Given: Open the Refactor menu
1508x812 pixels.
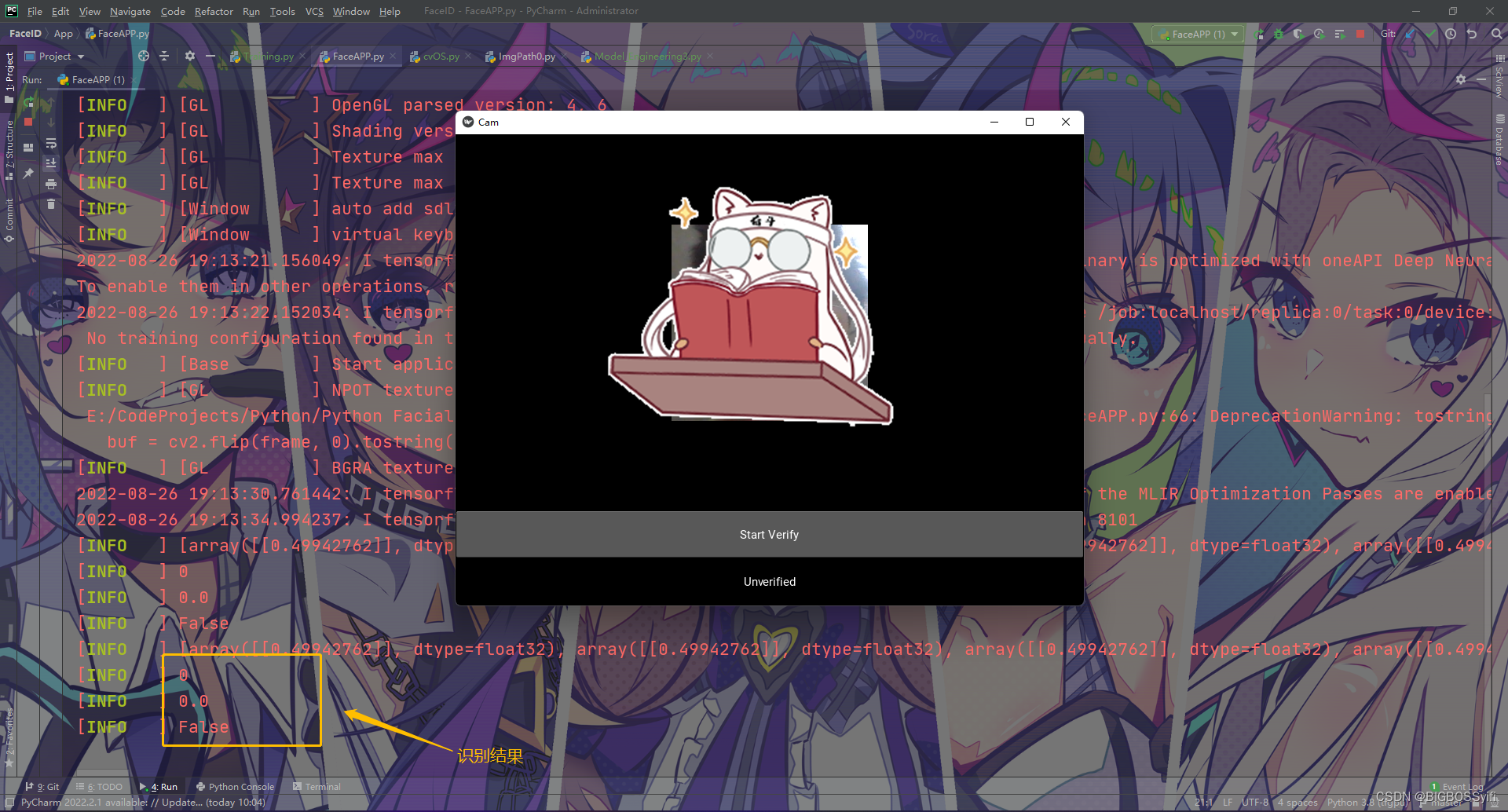Looking at the screenshot, I should point(214,11).
